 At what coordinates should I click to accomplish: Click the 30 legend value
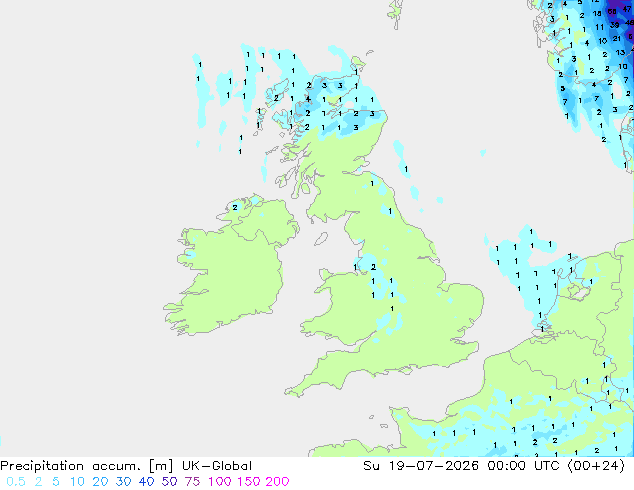pos(123,482)
